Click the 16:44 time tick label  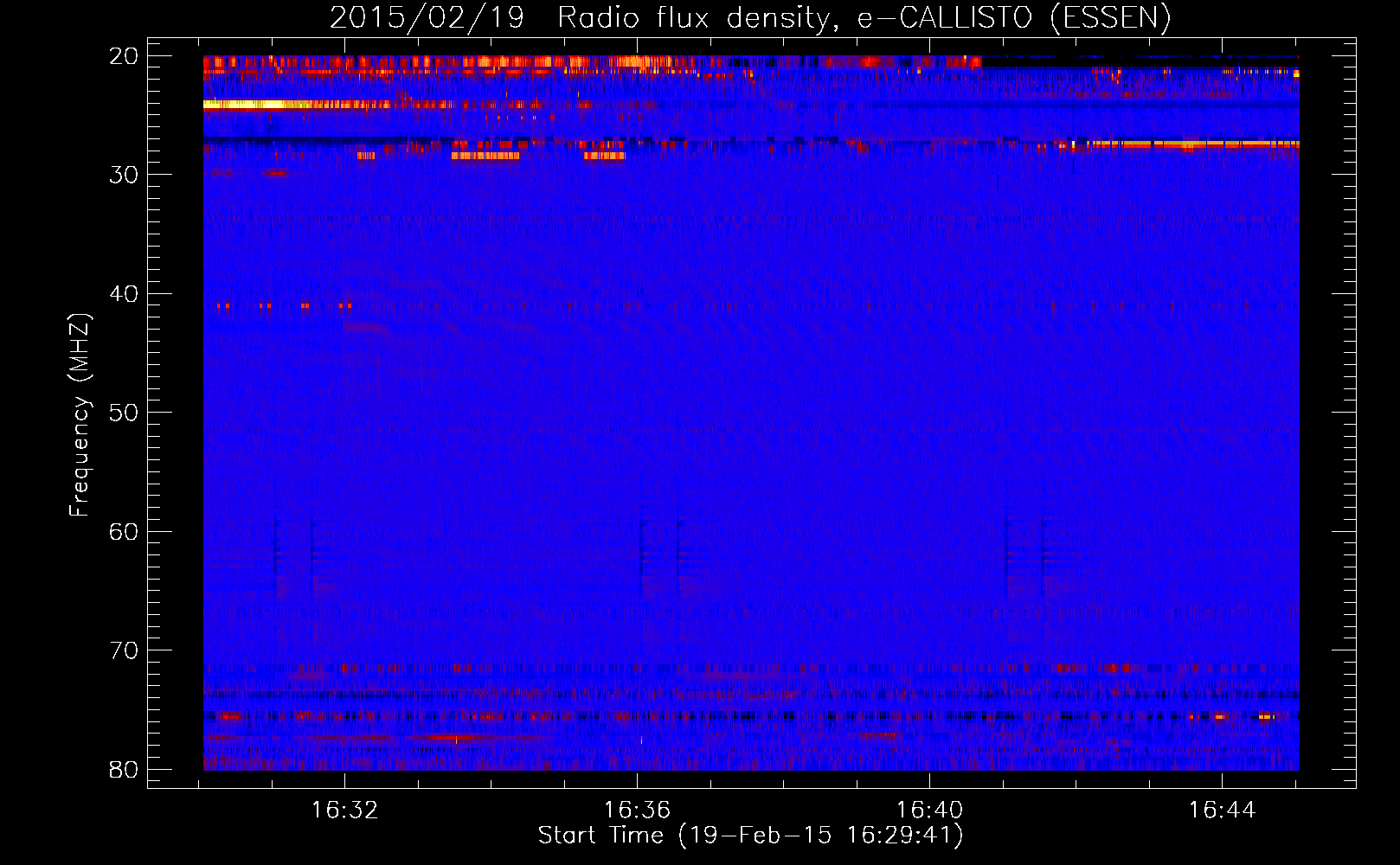coord(1223,811)
